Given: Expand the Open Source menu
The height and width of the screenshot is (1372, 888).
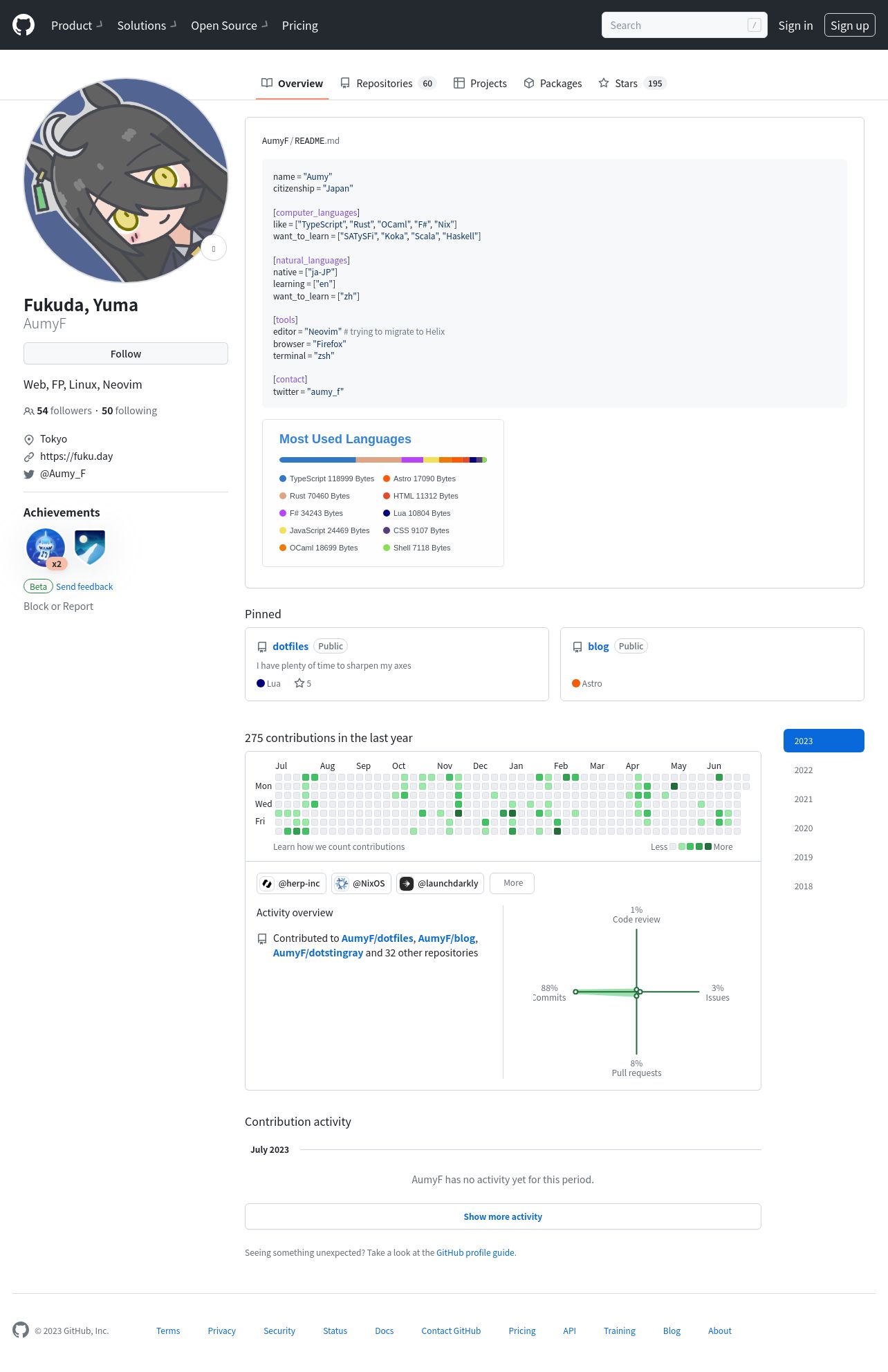Looking at the screenshot, I should pos(230,26).
